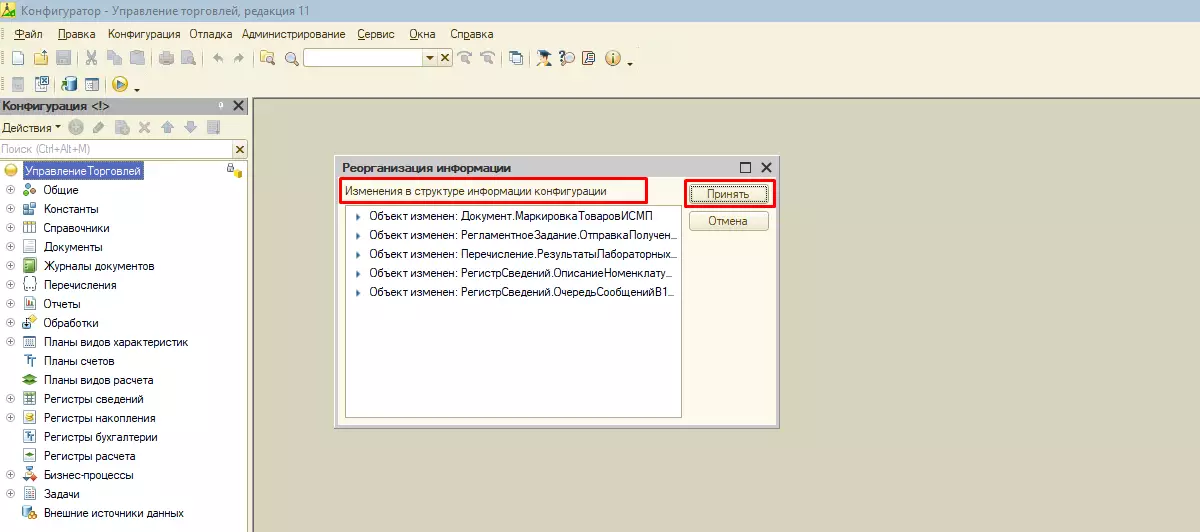
Task: Click the Print toolbar icon
Action: (x=167, y=59)
